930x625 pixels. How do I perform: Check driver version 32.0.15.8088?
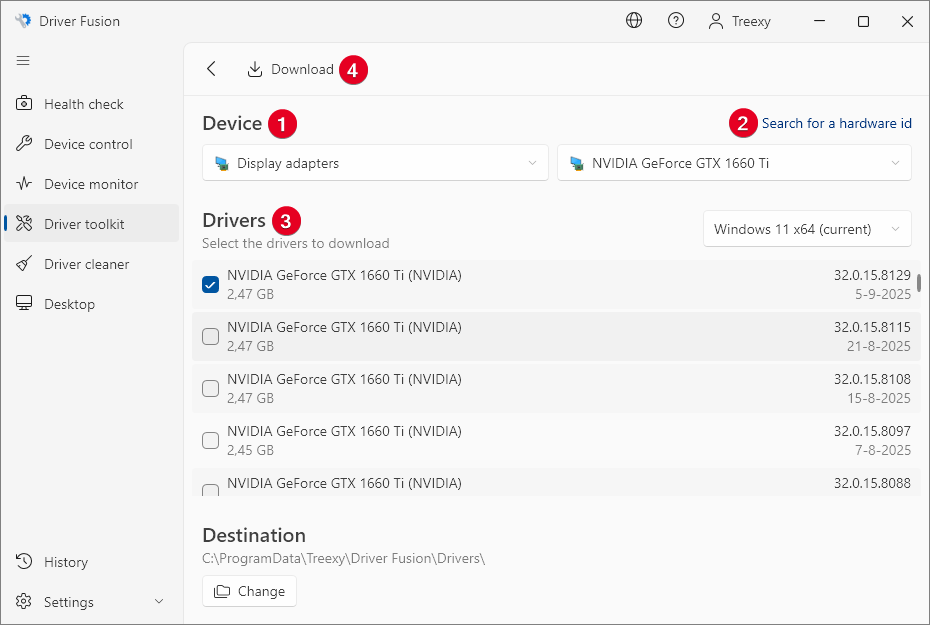211,490
